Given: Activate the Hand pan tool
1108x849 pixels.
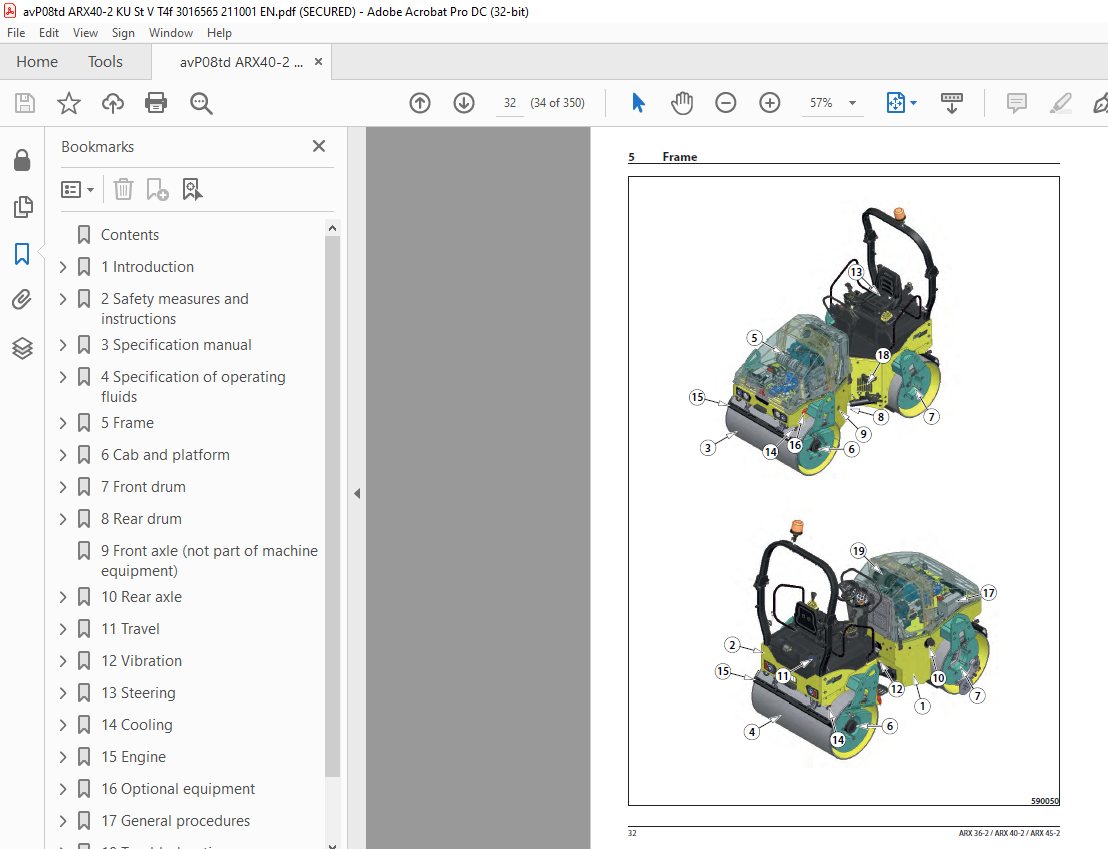Looking at the screenshot, I should (x=682, y=103).
